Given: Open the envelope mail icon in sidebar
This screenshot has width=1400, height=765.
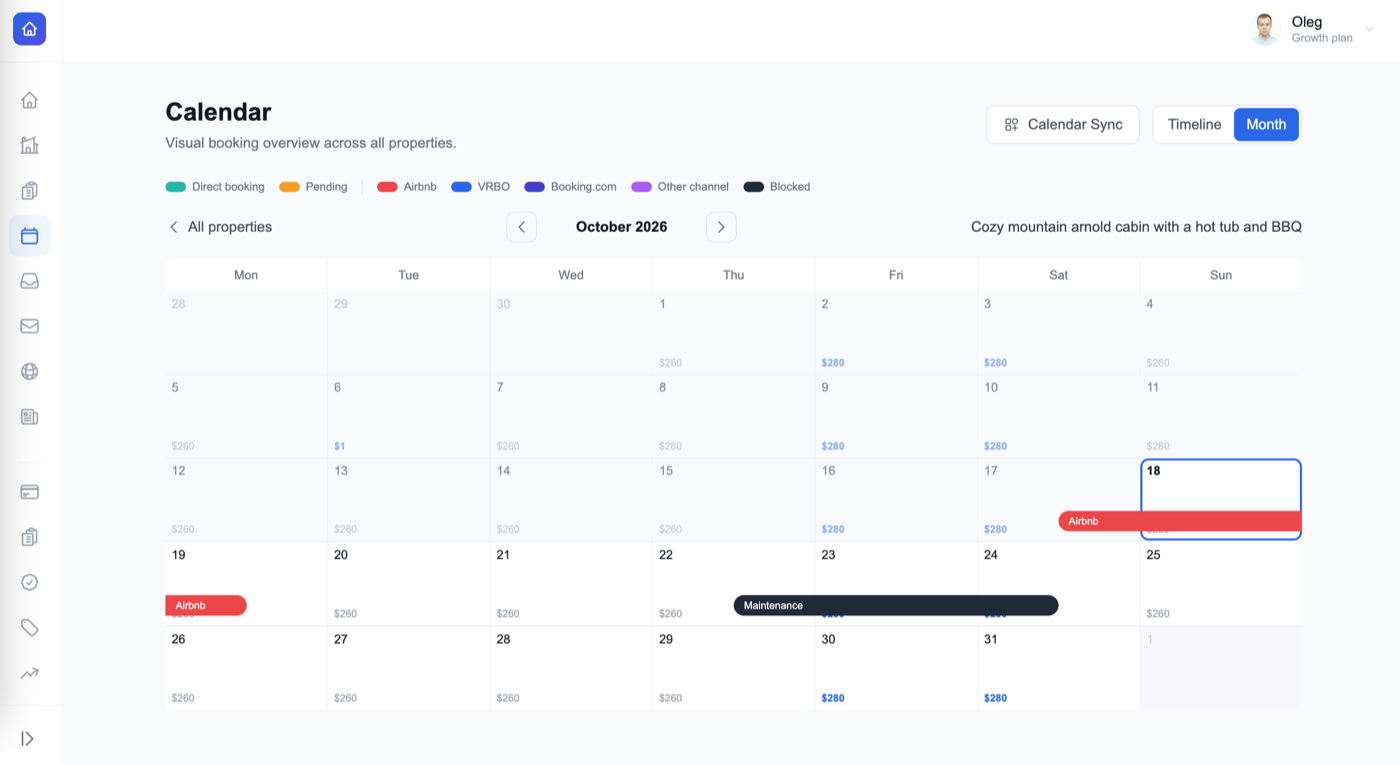Looking at the screenshot, I should [x=30, y=326].
